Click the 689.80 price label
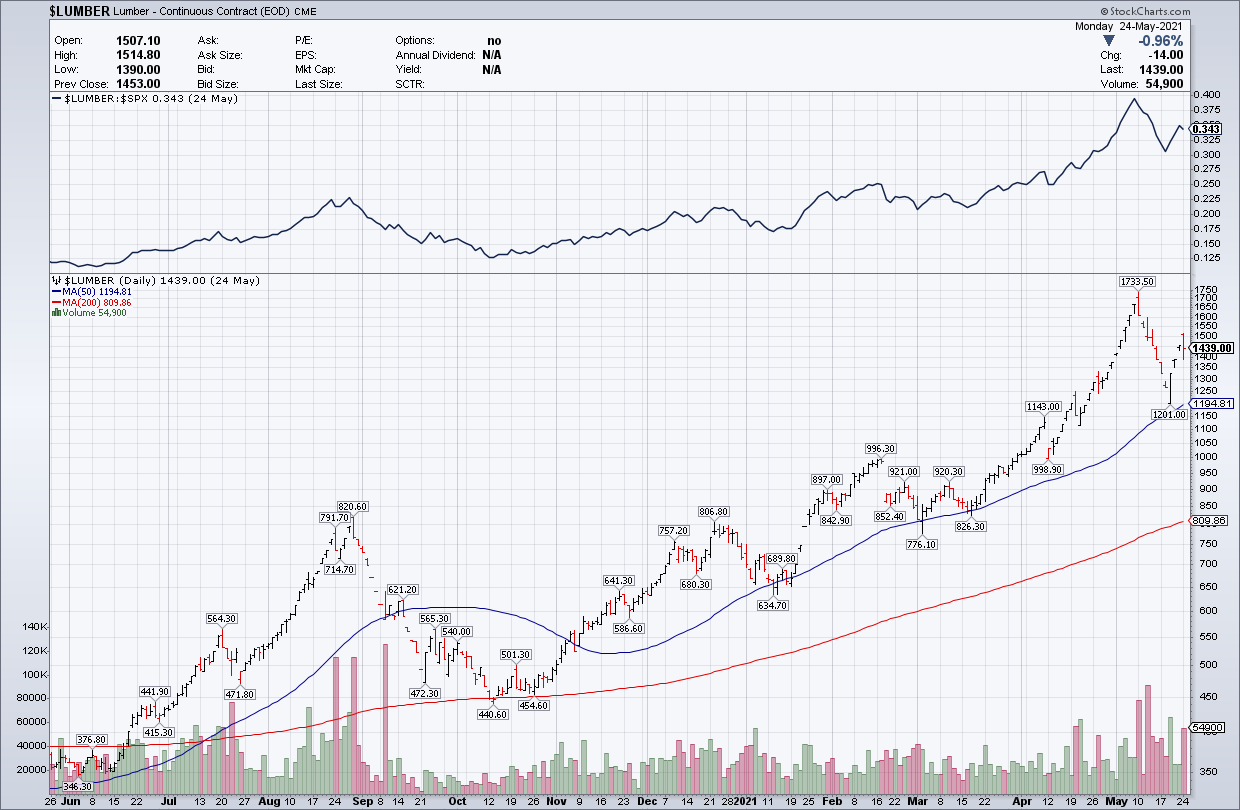The height and width of the screenshot is (810, 1240). (x=781, y=559)
